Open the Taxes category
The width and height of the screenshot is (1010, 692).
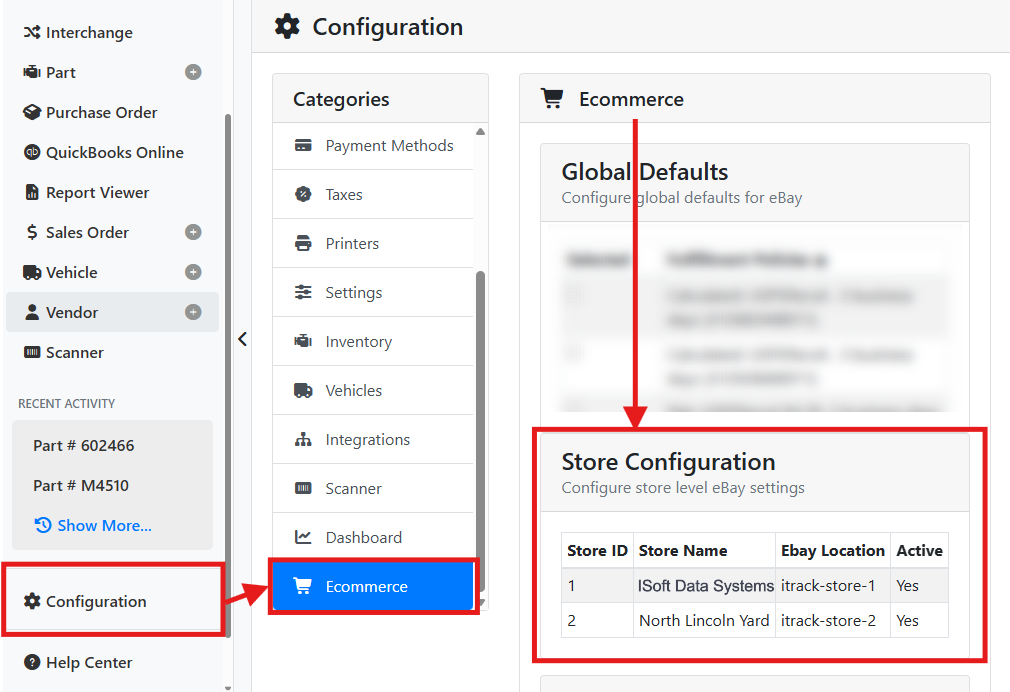[x=373, y=195]
